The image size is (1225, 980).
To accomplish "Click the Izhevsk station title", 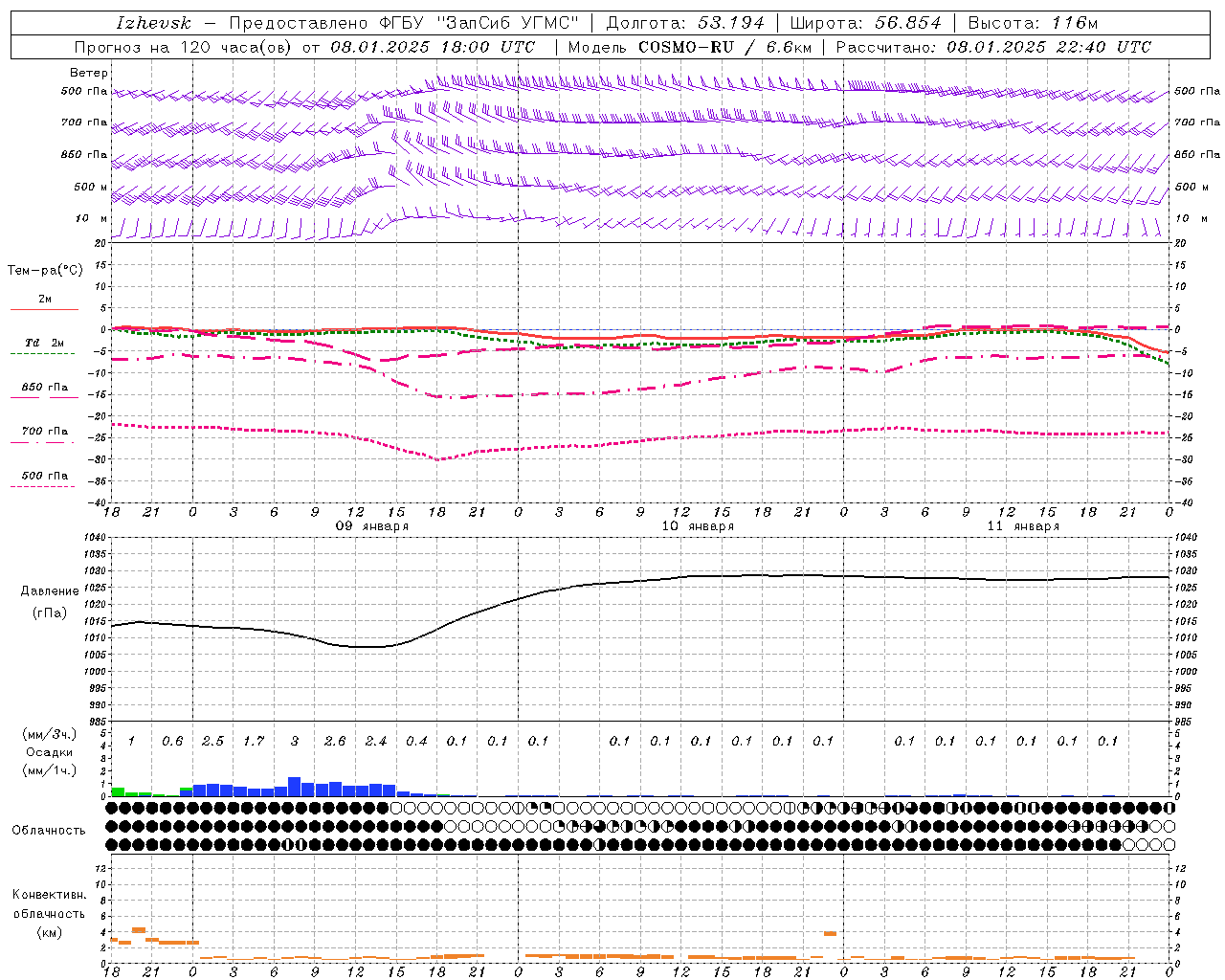I will tap(153, 23).
